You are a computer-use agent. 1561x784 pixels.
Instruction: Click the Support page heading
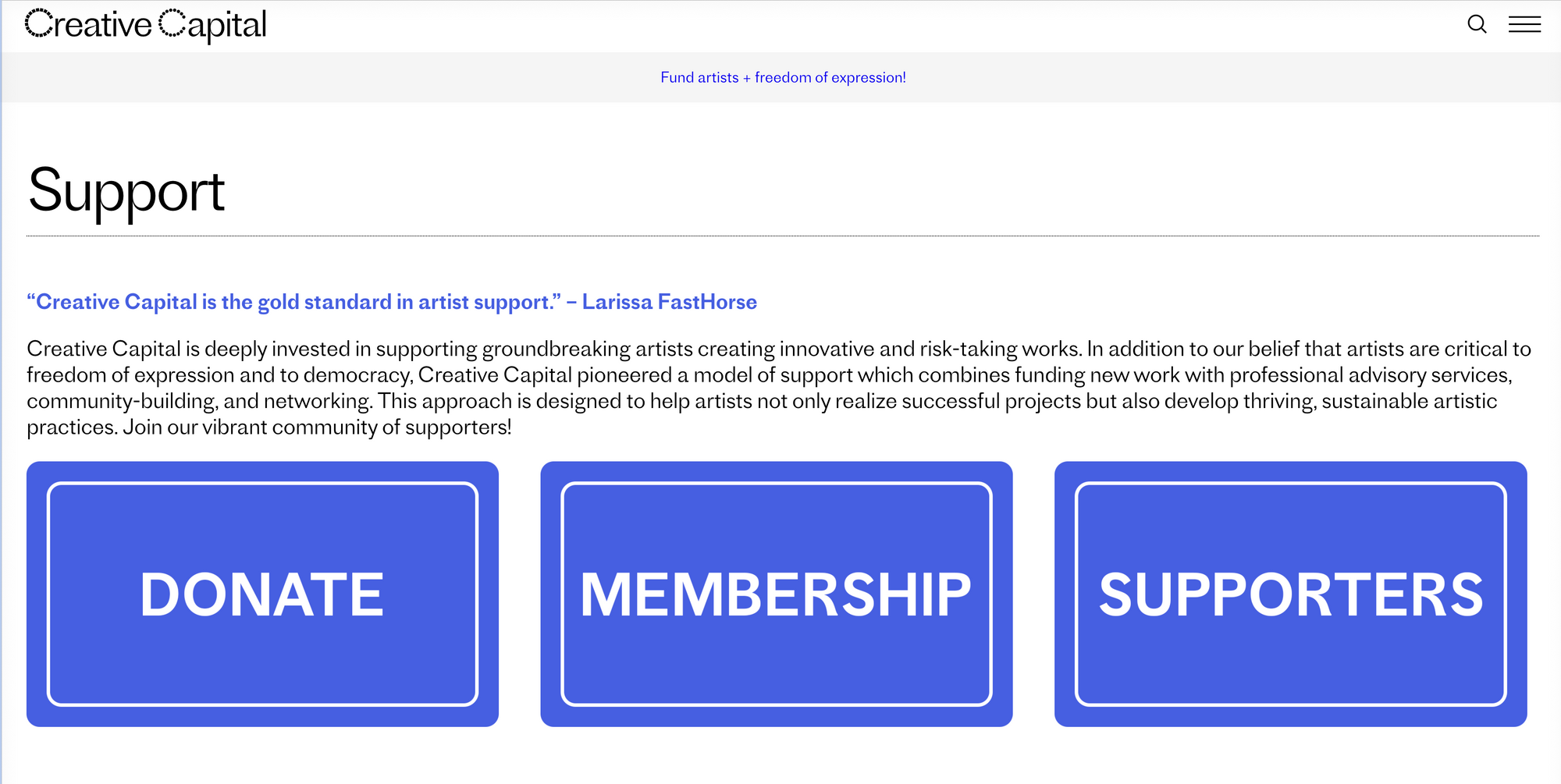(x=126, y=191)
